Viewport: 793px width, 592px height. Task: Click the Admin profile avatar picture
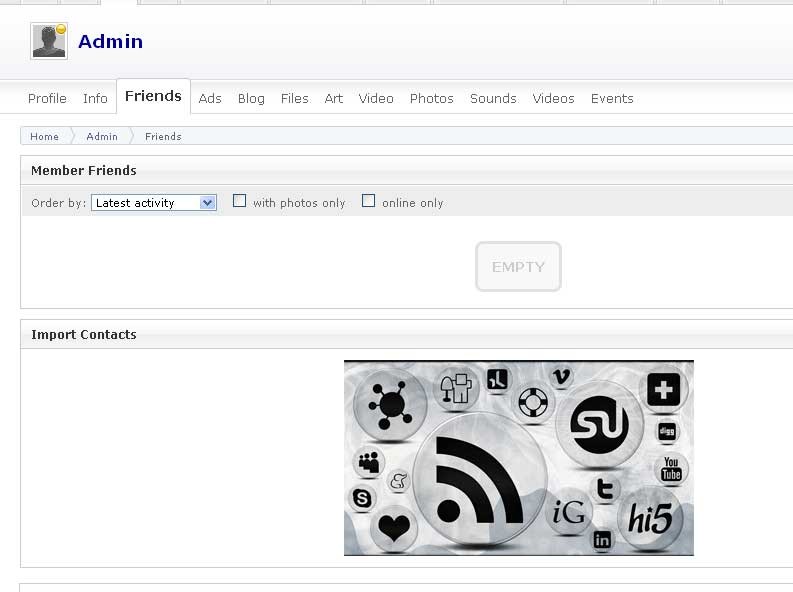[49, 41]
